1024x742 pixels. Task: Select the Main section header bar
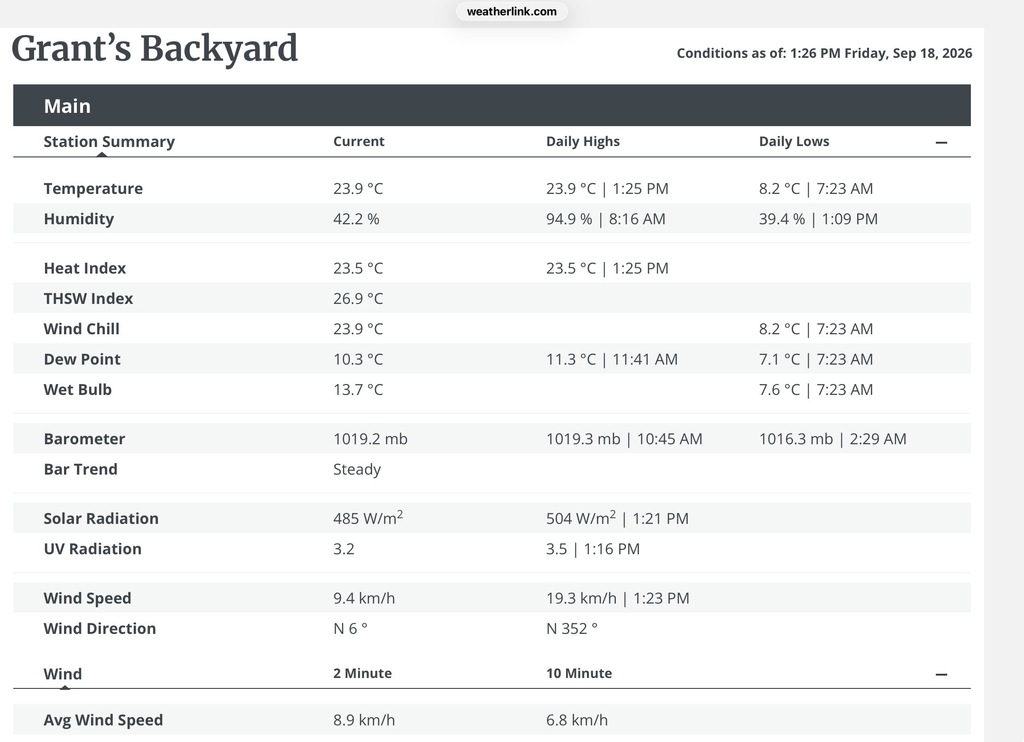[492, 105]
